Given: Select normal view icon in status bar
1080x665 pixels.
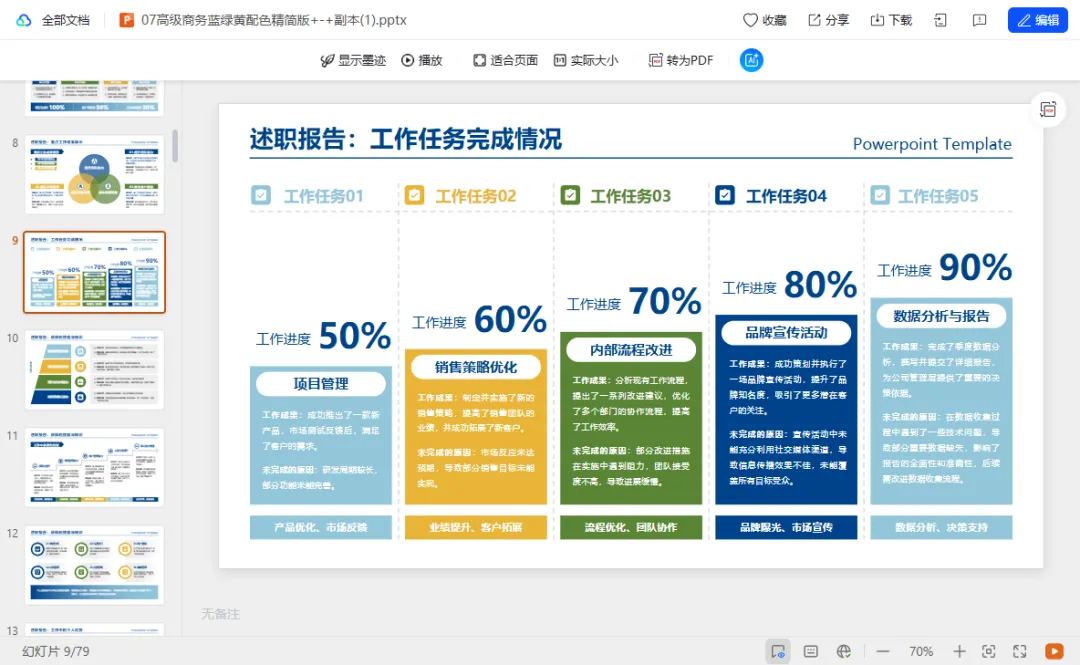Looking at the screenshot, I should point(778,651).
